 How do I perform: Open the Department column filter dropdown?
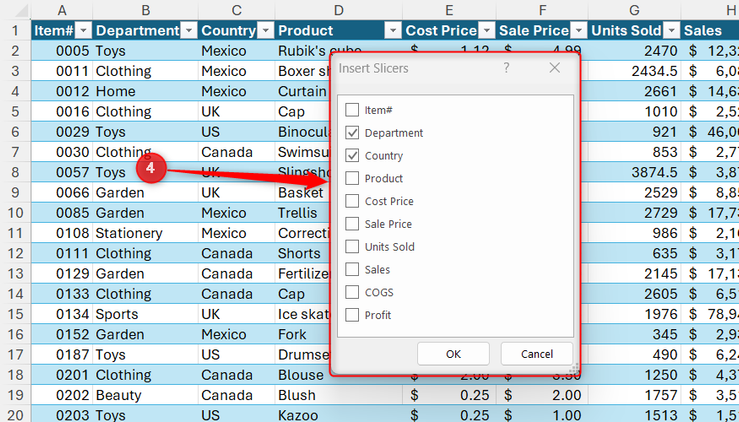point(189,31)
